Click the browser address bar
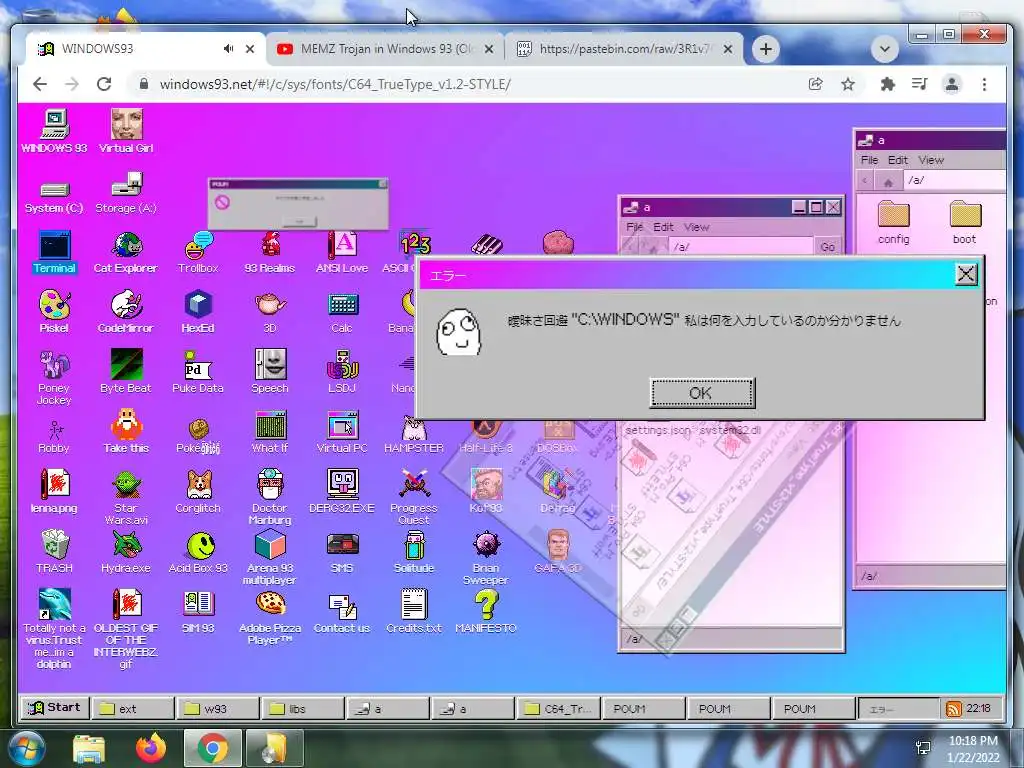The width and height of the screenshot is (1024, 768). [470, 84]
